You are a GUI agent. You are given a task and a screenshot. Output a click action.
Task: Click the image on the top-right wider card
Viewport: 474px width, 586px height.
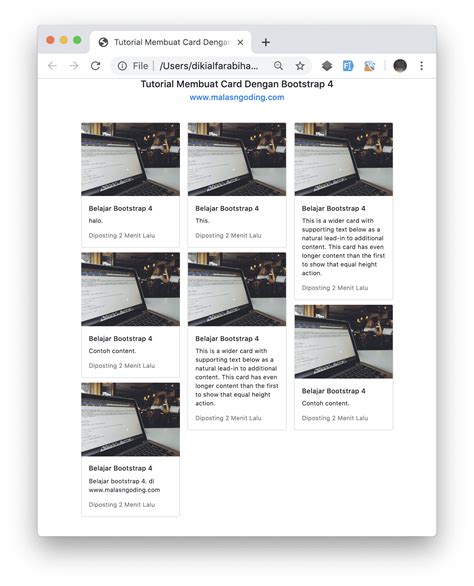point(344,159)
